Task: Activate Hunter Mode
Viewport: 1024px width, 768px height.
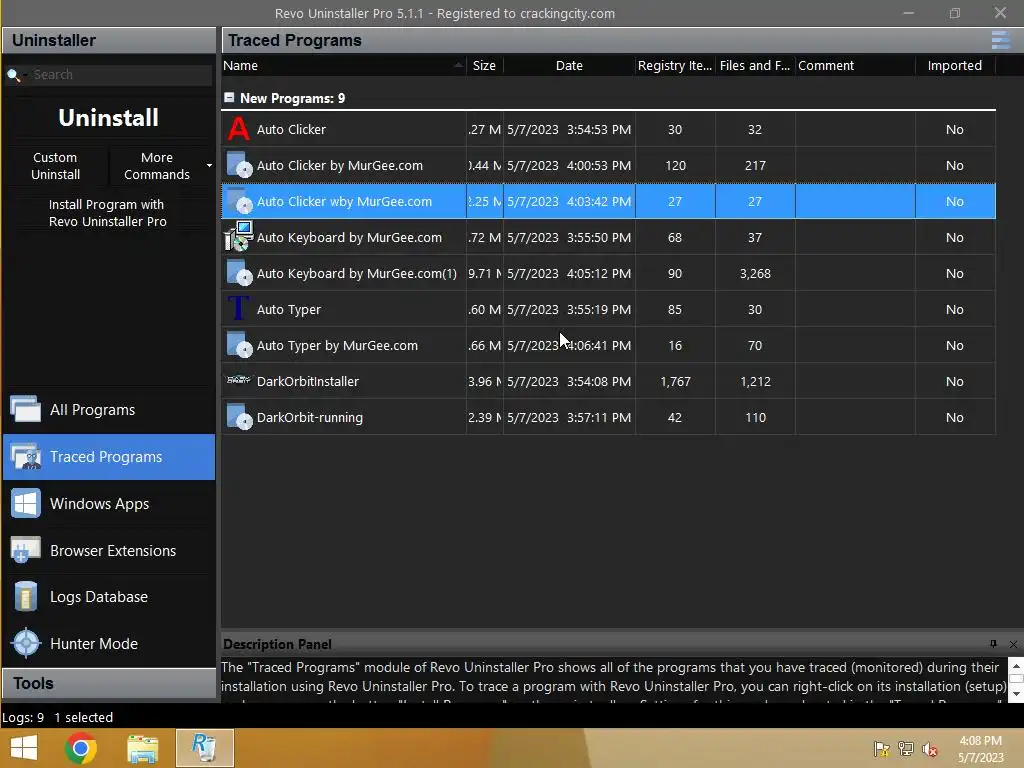Action: point(109,643)
